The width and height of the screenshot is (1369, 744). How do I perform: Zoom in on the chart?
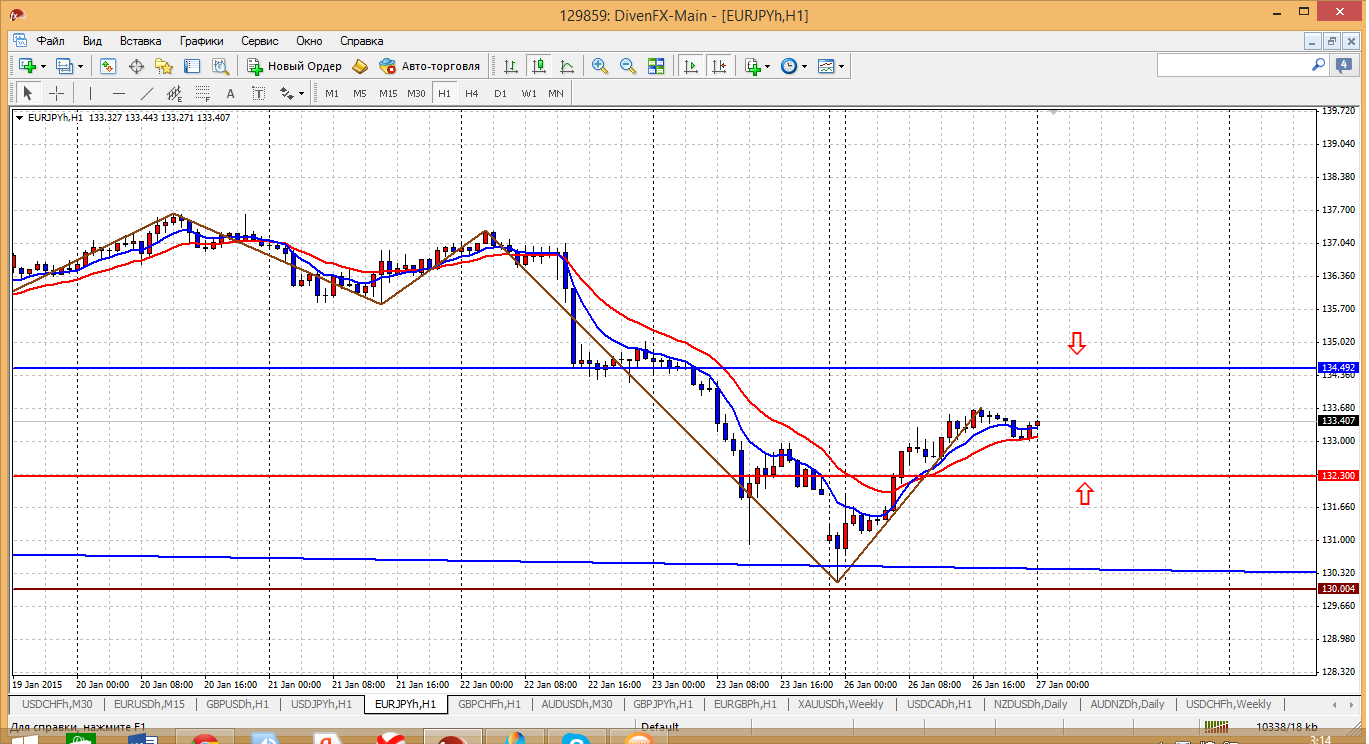click(x=600, y=66)
